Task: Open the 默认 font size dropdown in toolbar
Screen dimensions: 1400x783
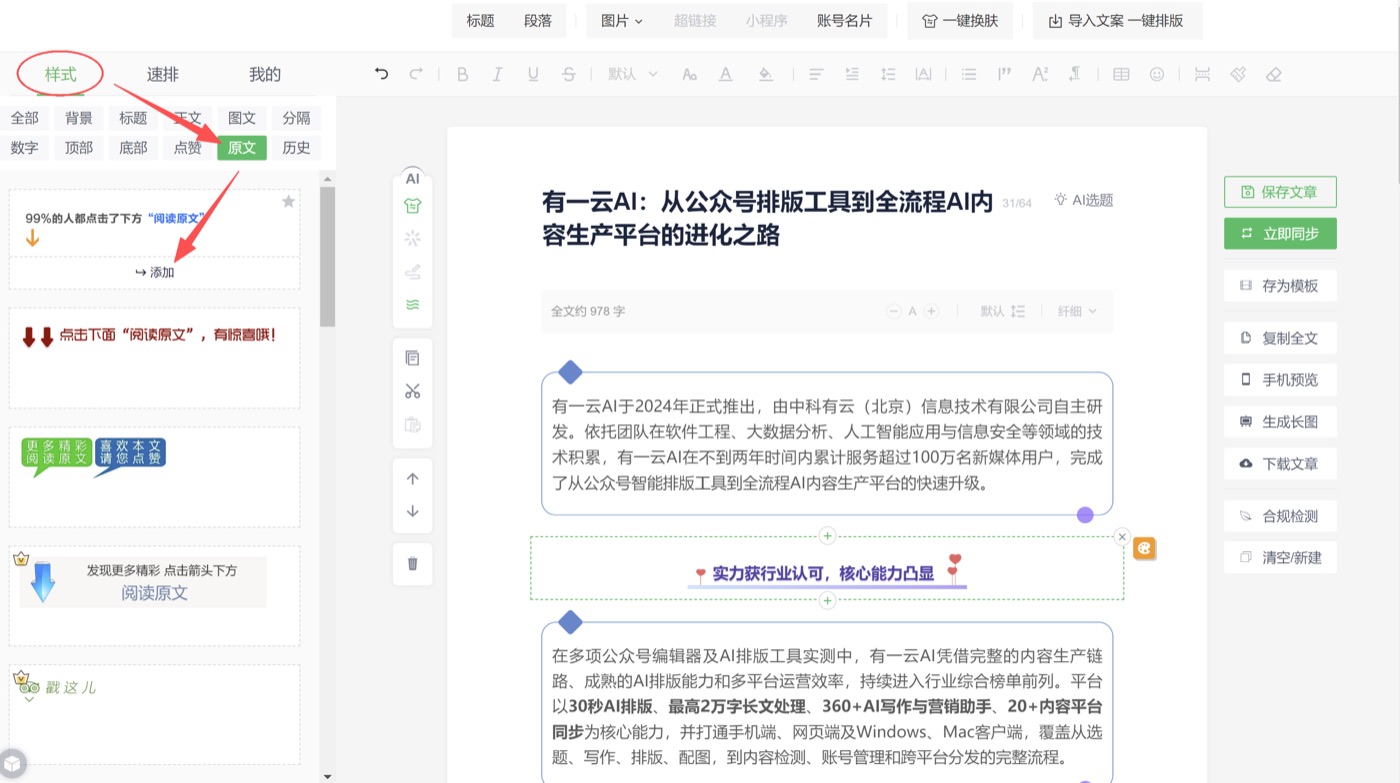Action: pyautogui.click(x=633, y=74)
